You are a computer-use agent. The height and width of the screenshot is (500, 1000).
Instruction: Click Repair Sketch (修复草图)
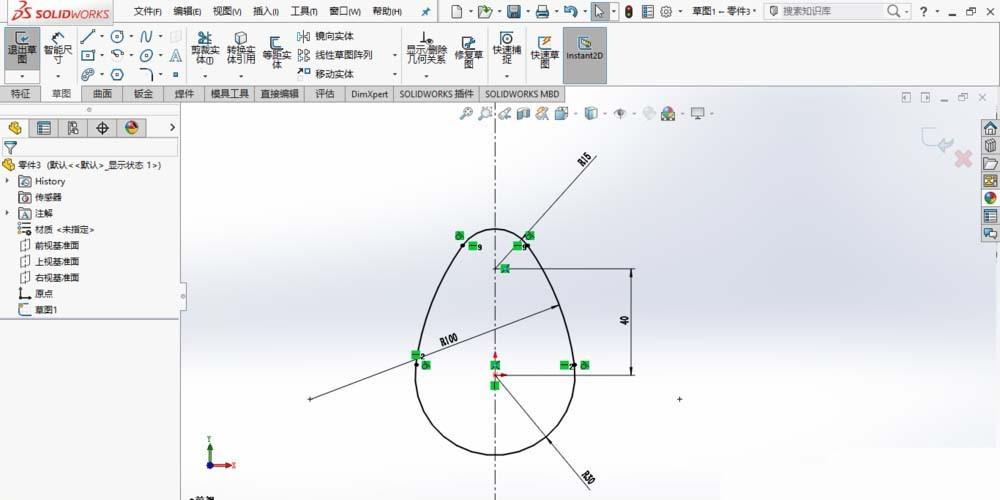(469, 51)
